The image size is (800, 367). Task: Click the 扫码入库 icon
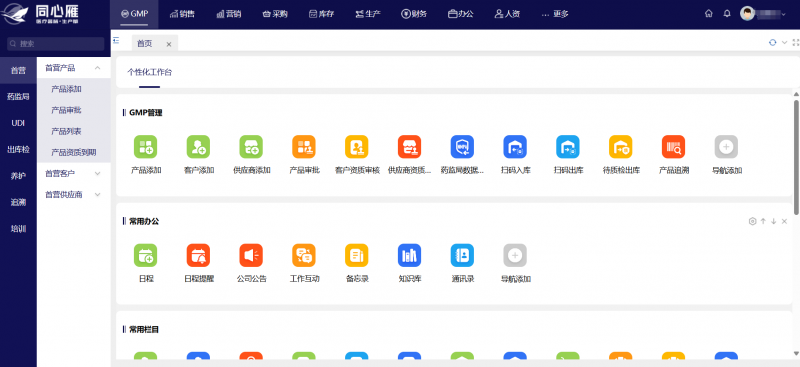tap(515, 146)
